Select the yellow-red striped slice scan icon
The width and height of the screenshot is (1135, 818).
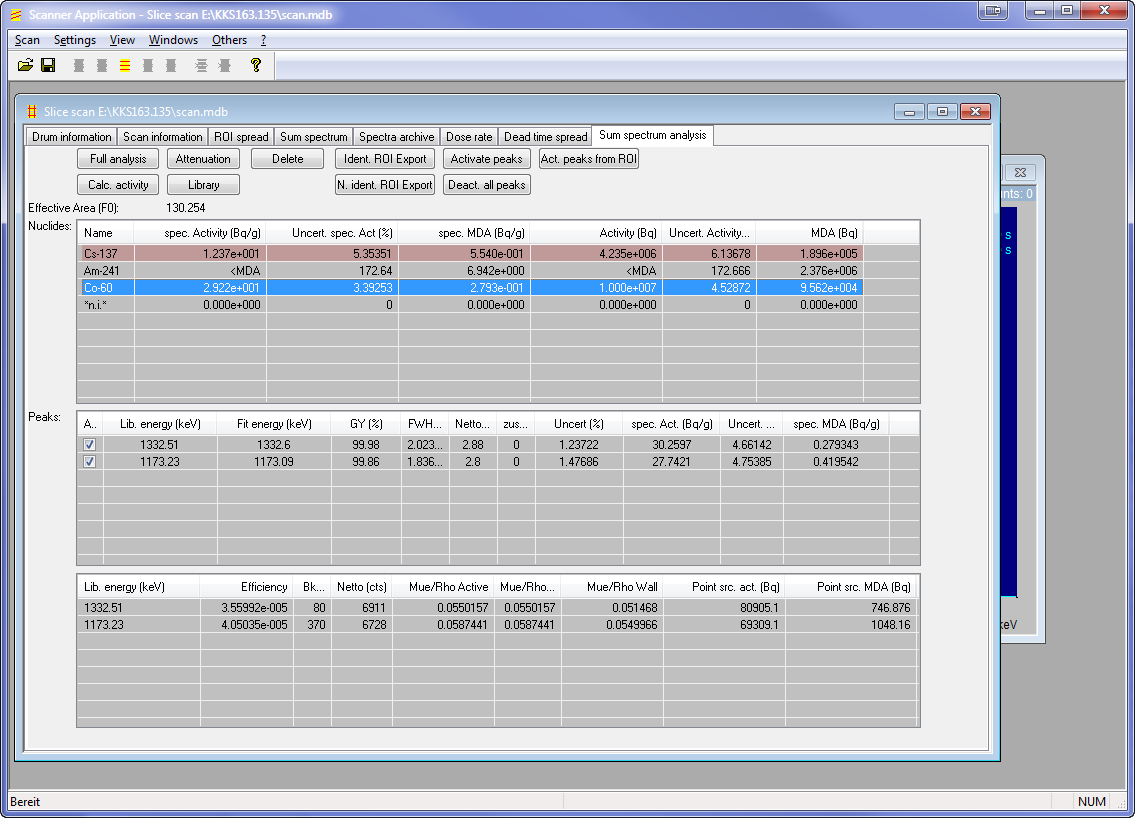(125, 66)
